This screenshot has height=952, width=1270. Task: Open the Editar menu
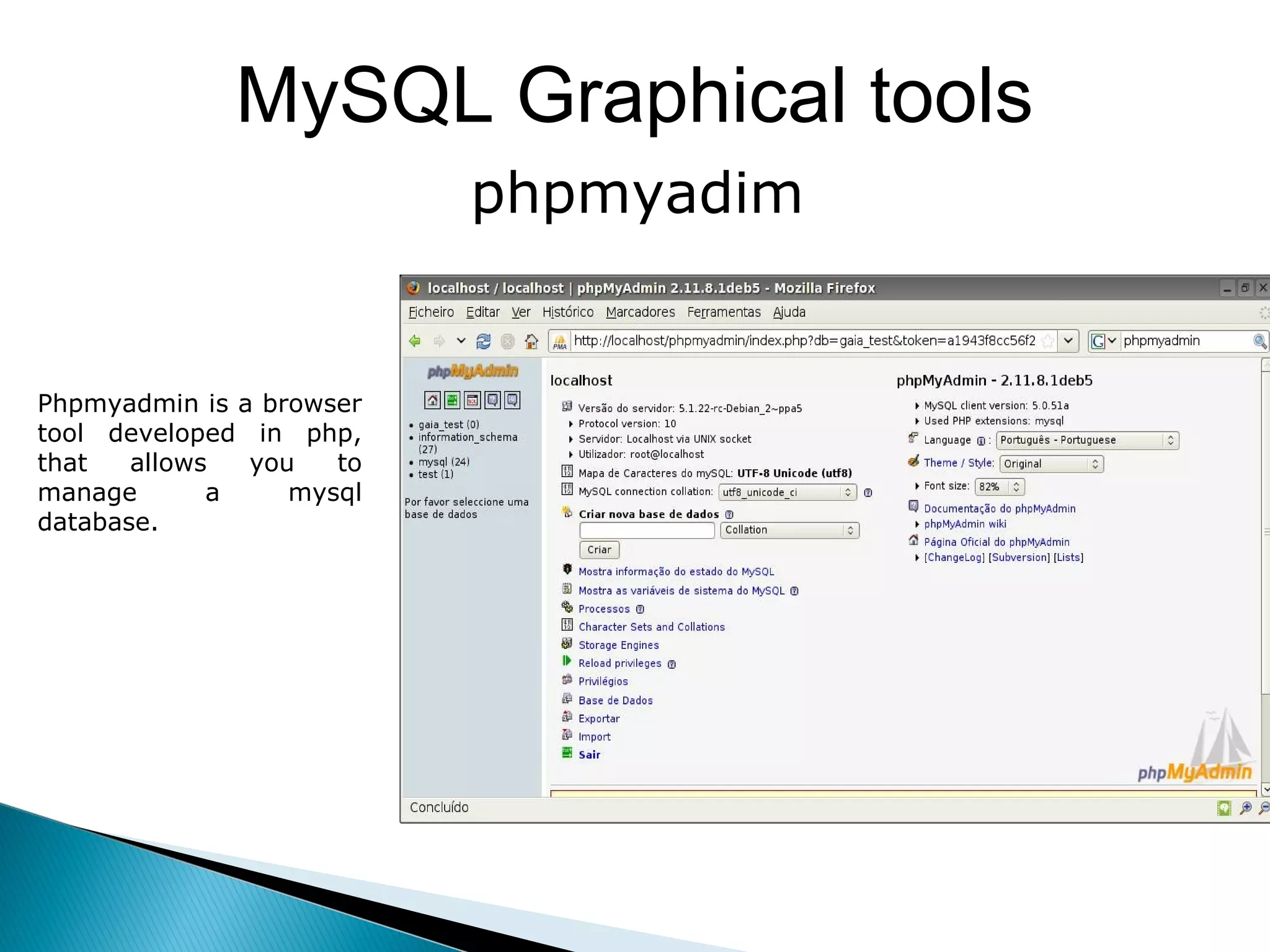pyautogui.click(x=483, y=312)
